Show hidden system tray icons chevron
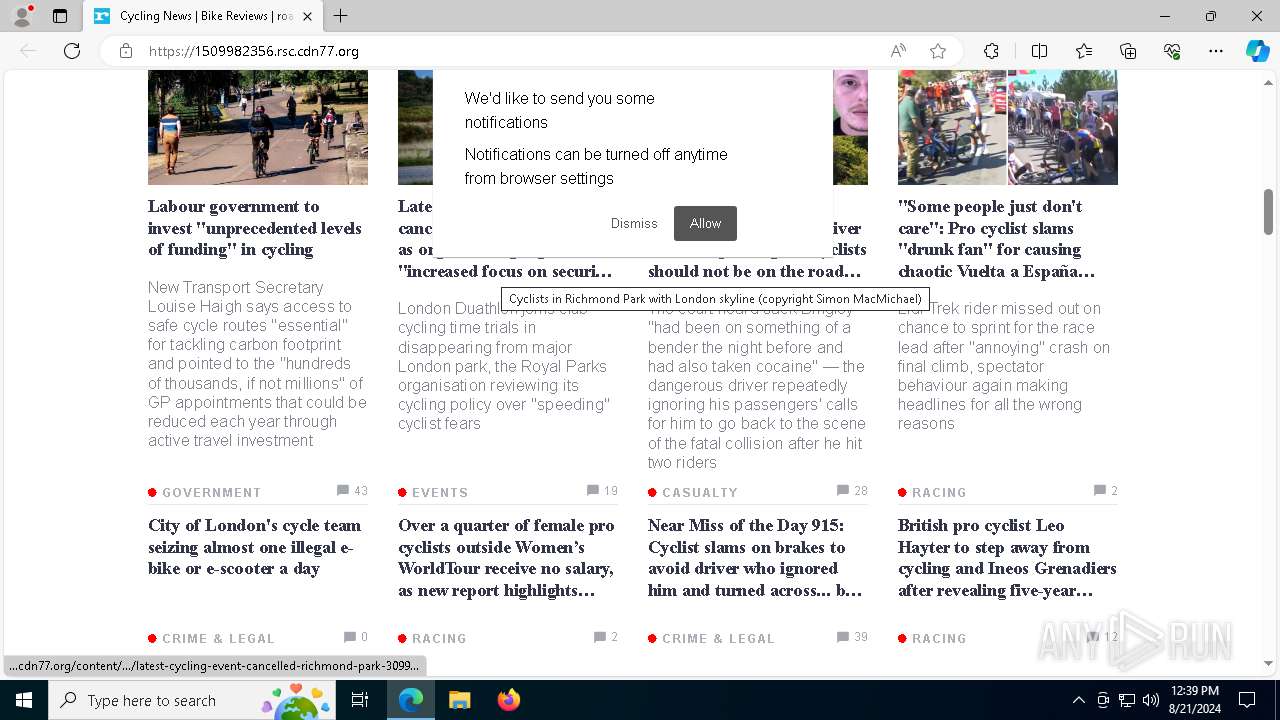The height and width of the screenshot is (720, 1280). click(x=1078, y=700)
